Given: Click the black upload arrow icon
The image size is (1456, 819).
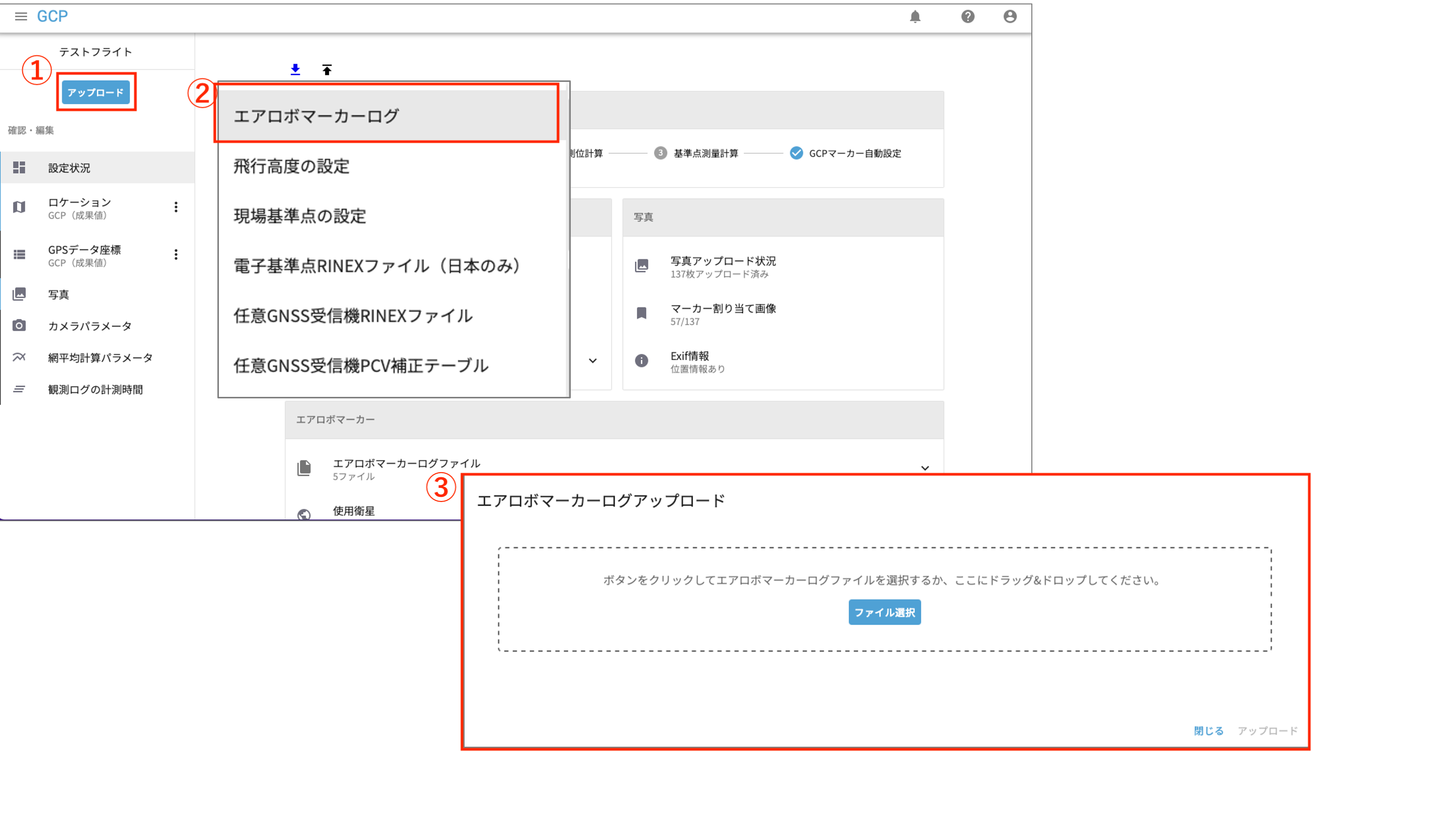Looking at the screenshot, I should point(327,70).
